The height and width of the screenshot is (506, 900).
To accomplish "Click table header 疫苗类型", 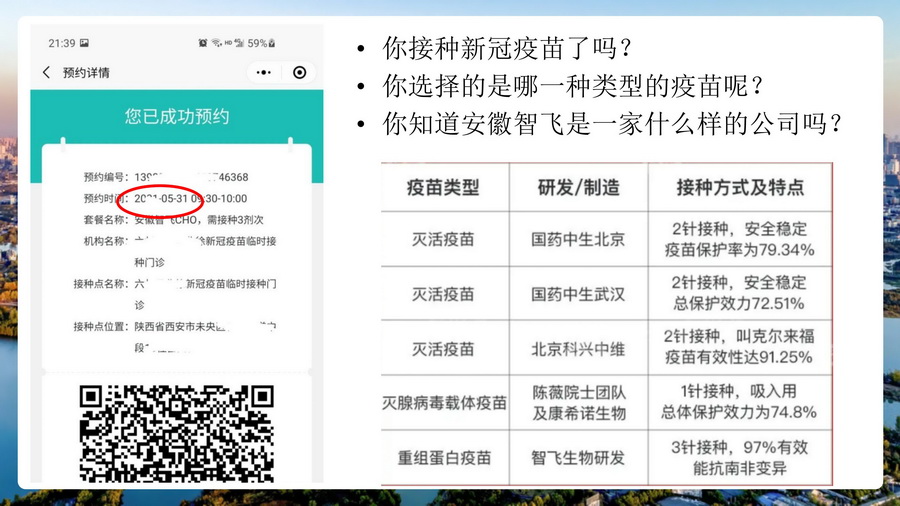I will pos(443,188).
